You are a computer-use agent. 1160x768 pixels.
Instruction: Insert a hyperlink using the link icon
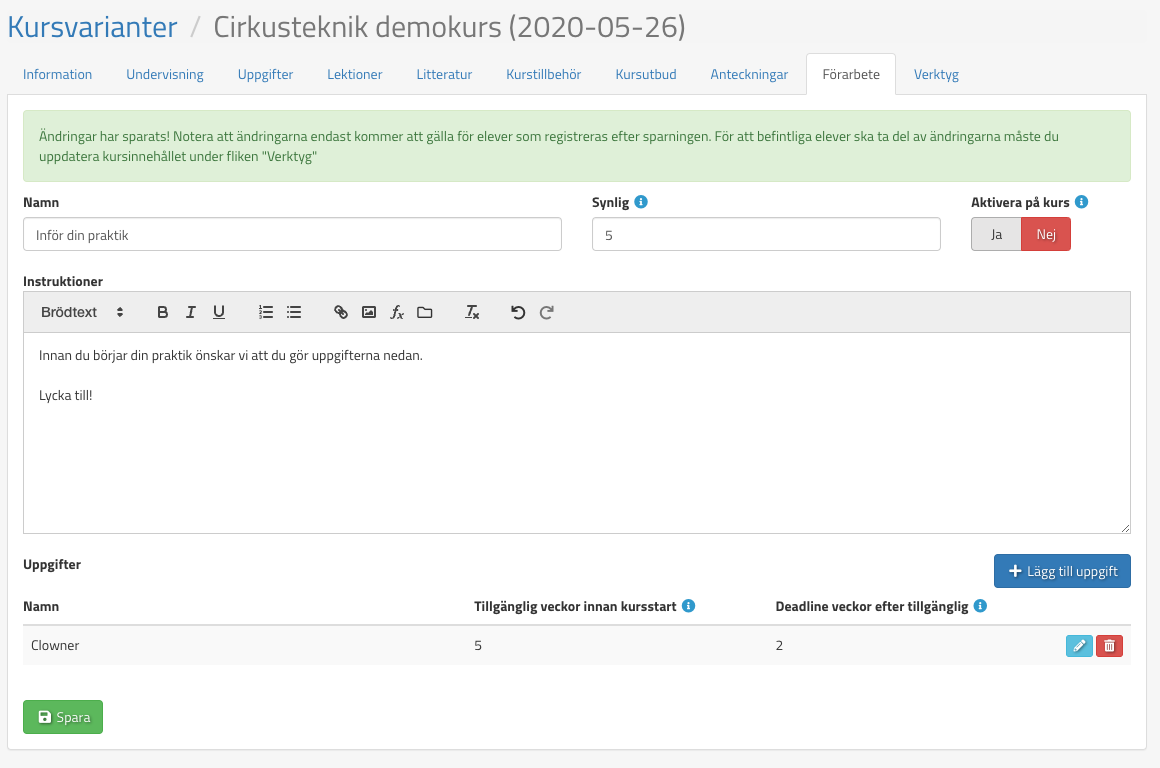(x=341, y=312)
